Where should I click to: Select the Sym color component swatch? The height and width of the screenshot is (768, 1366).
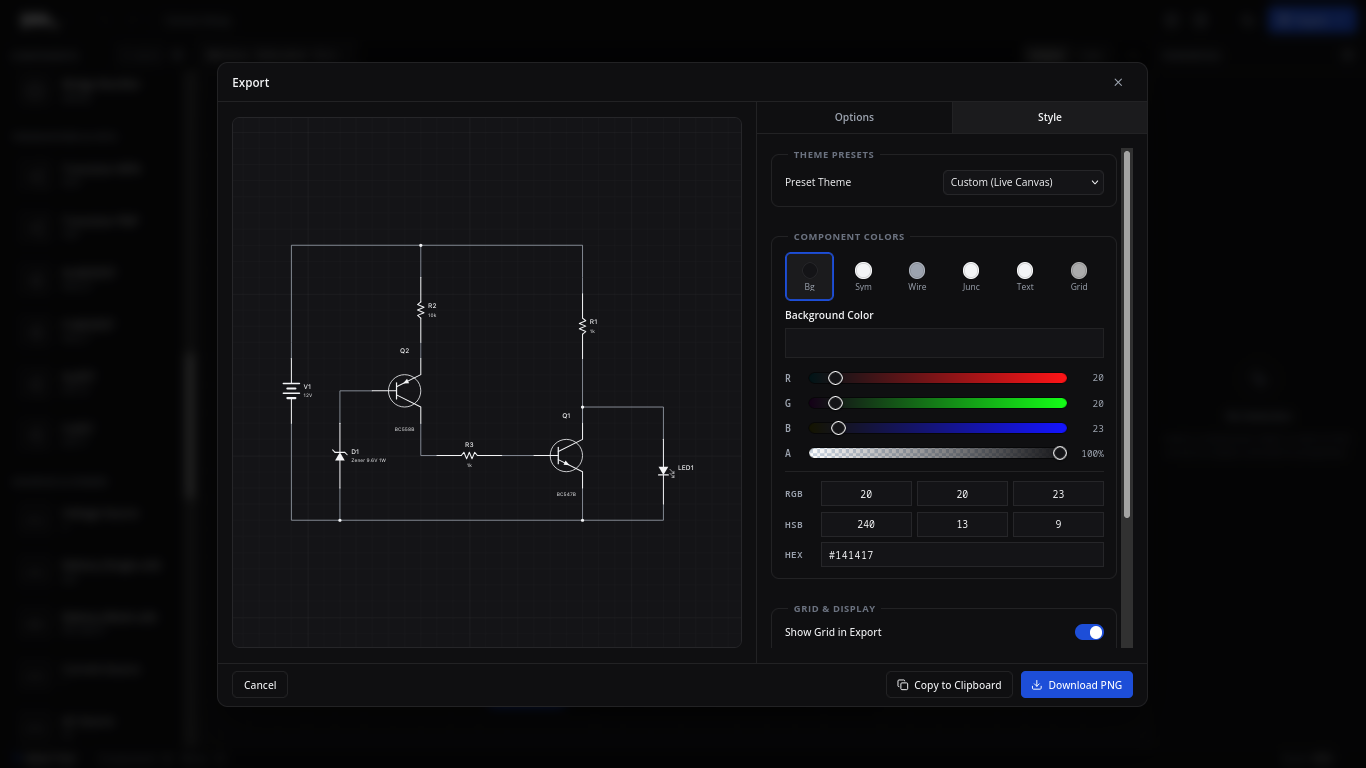(863, 276)
